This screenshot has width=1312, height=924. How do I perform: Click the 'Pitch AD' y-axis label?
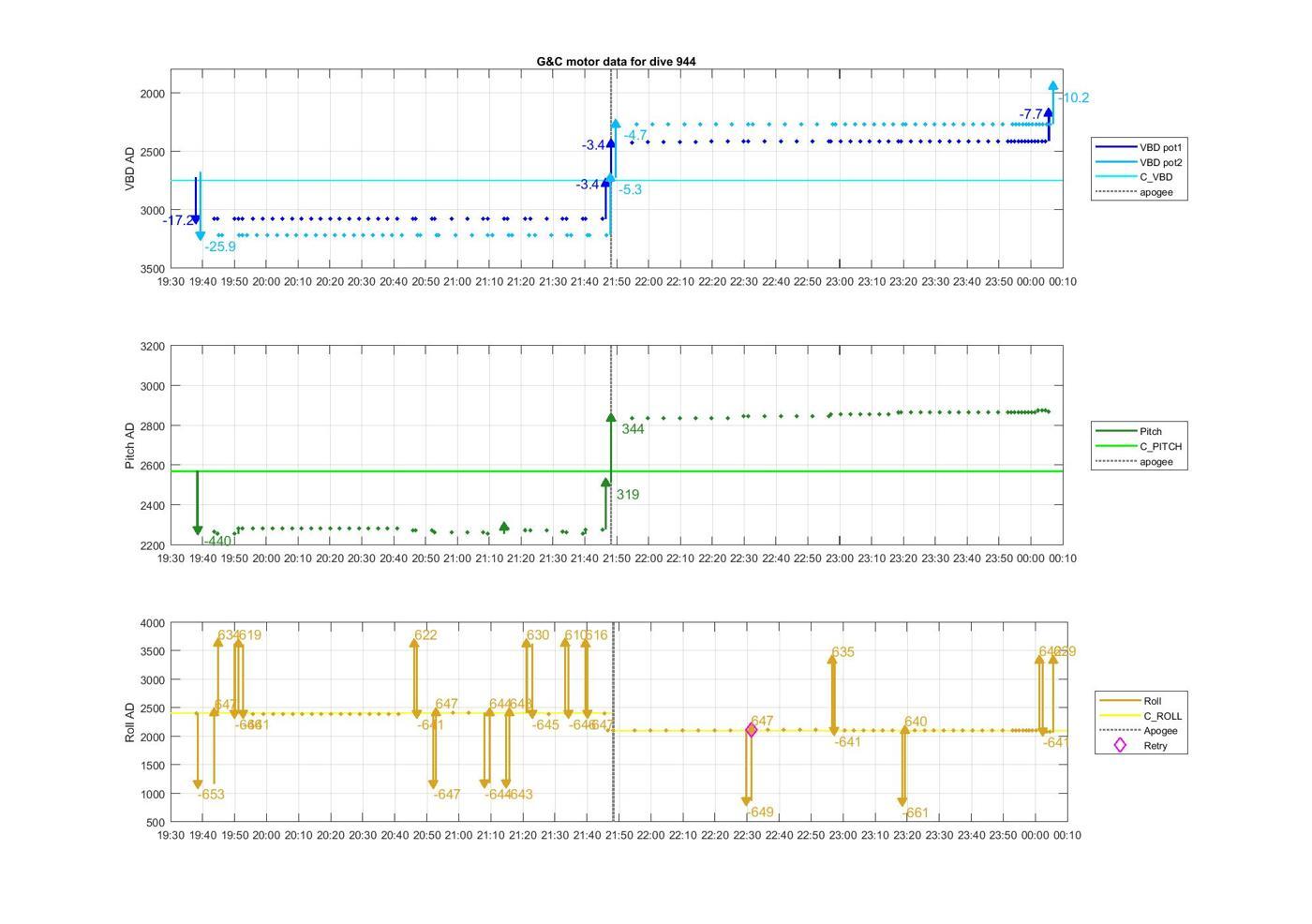130,445
